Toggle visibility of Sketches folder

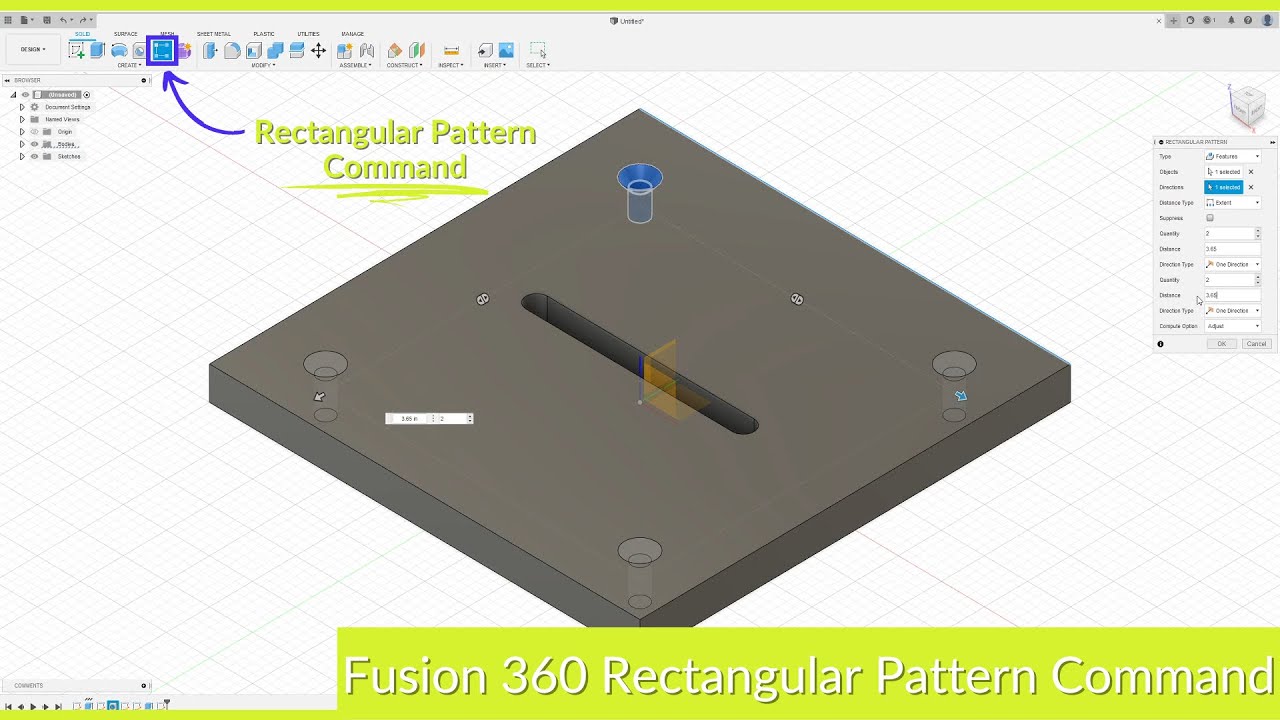34,156
